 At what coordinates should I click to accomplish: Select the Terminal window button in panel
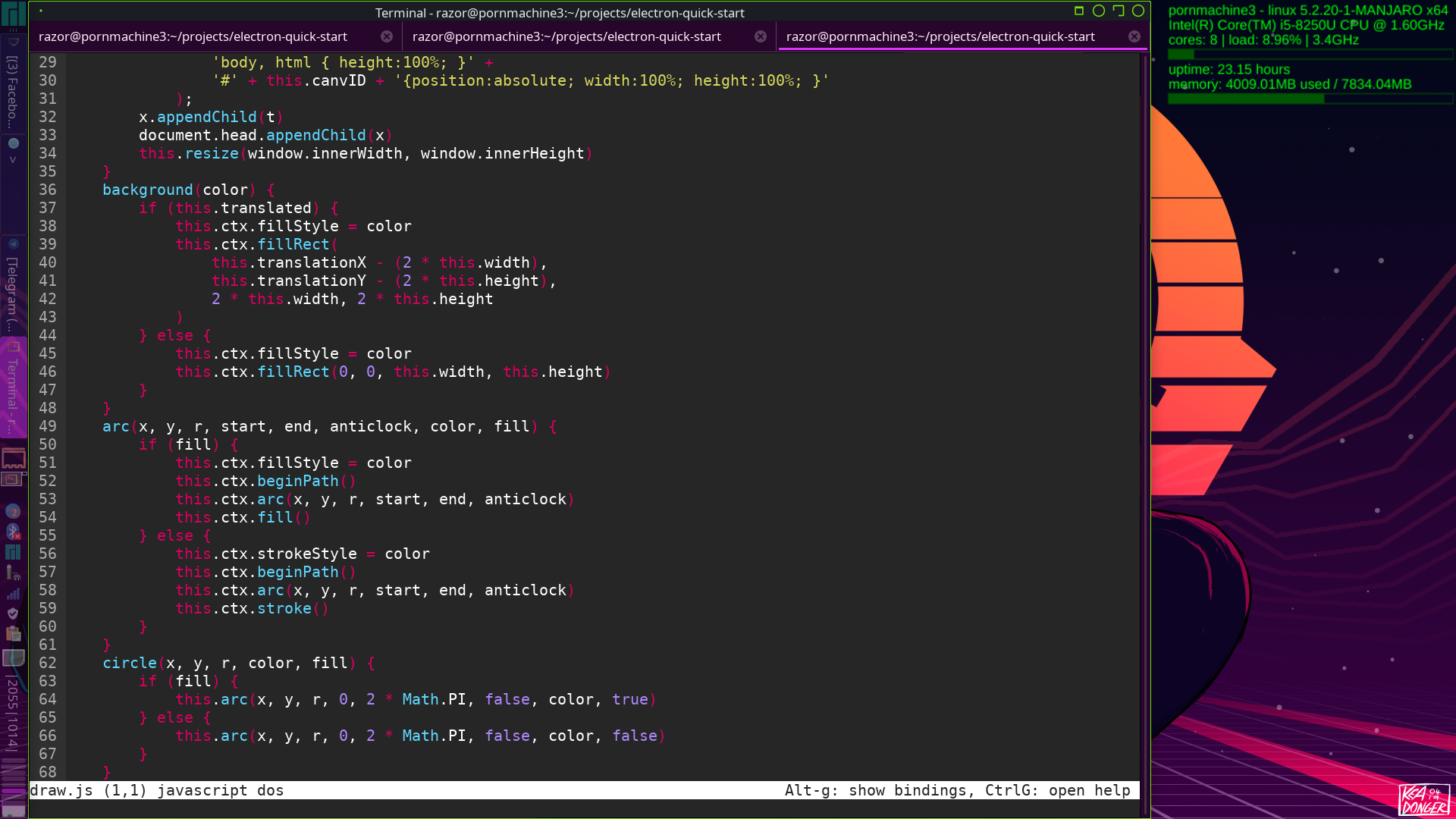pyautogui.click(x=13, y=387)
